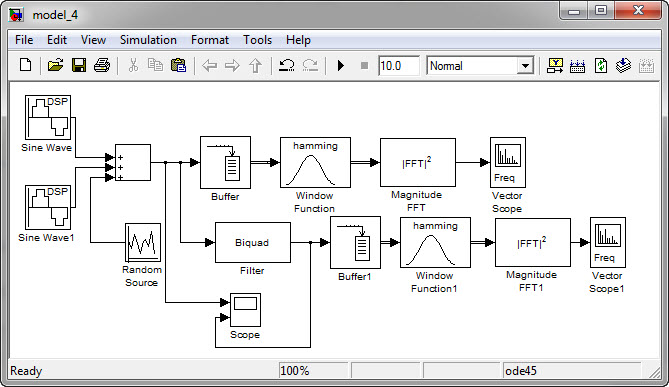Screen dimensions: 669x387
Task: Open the Library Browser toolbar icon
Action: coord(555,66)
